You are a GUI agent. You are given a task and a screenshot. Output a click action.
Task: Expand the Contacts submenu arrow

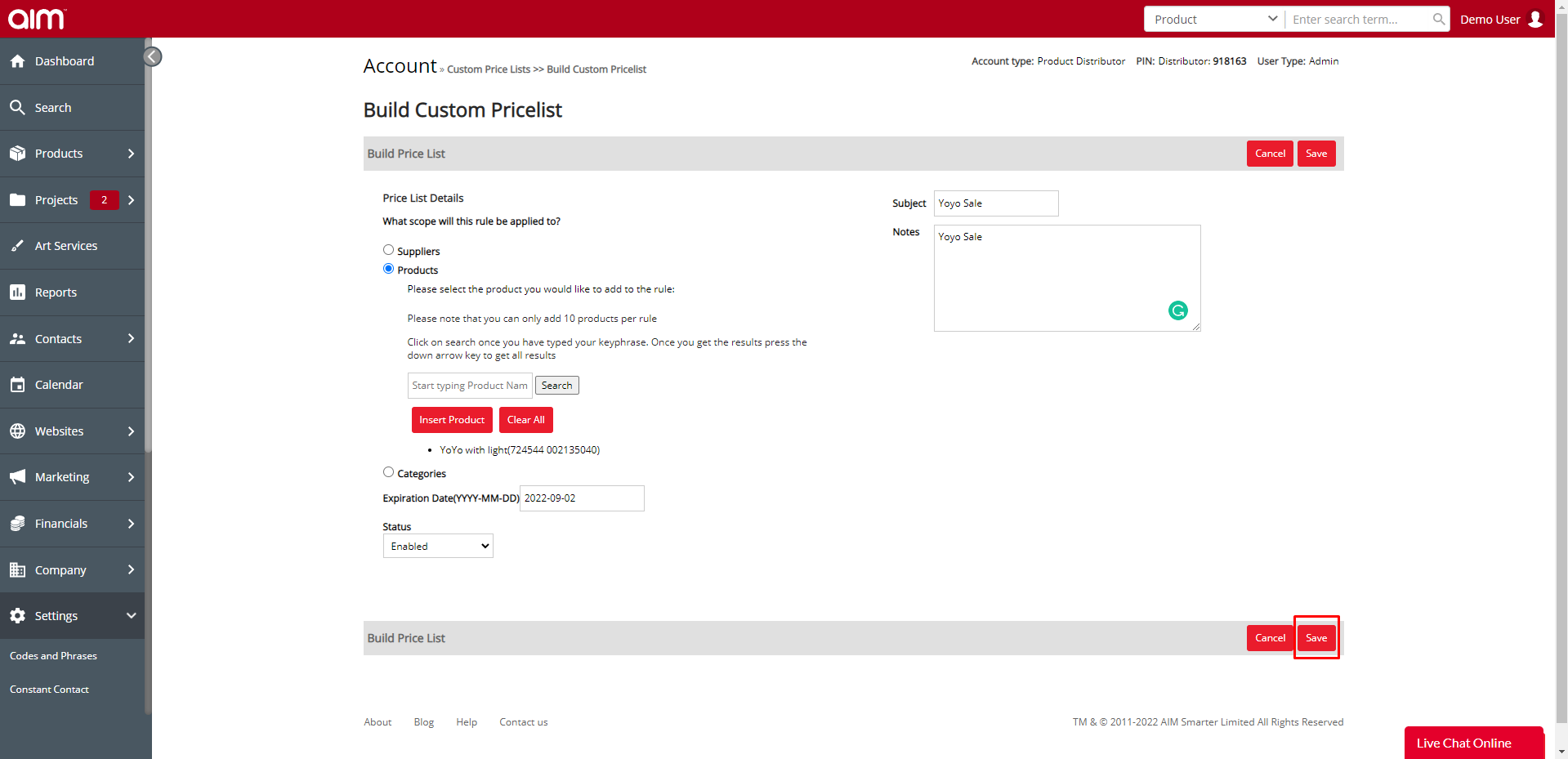click(x=131, y=338)
